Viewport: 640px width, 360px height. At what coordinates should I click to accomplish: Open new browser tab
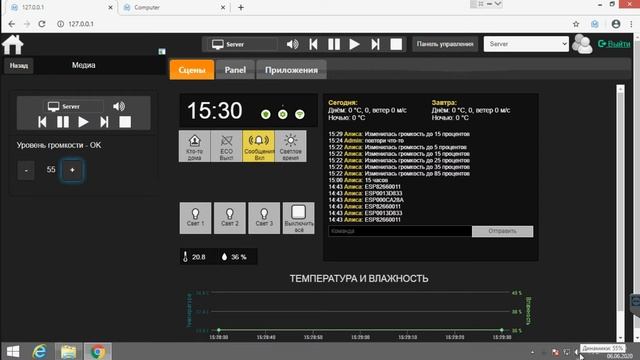pyautogui.click(x=241, y=7)
